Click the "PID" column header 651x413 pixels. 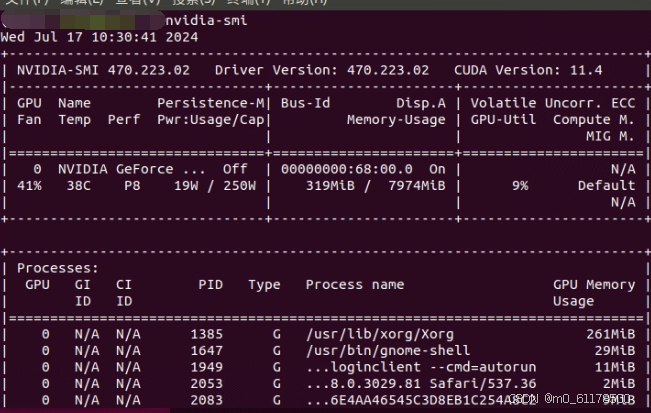(210, 285)
